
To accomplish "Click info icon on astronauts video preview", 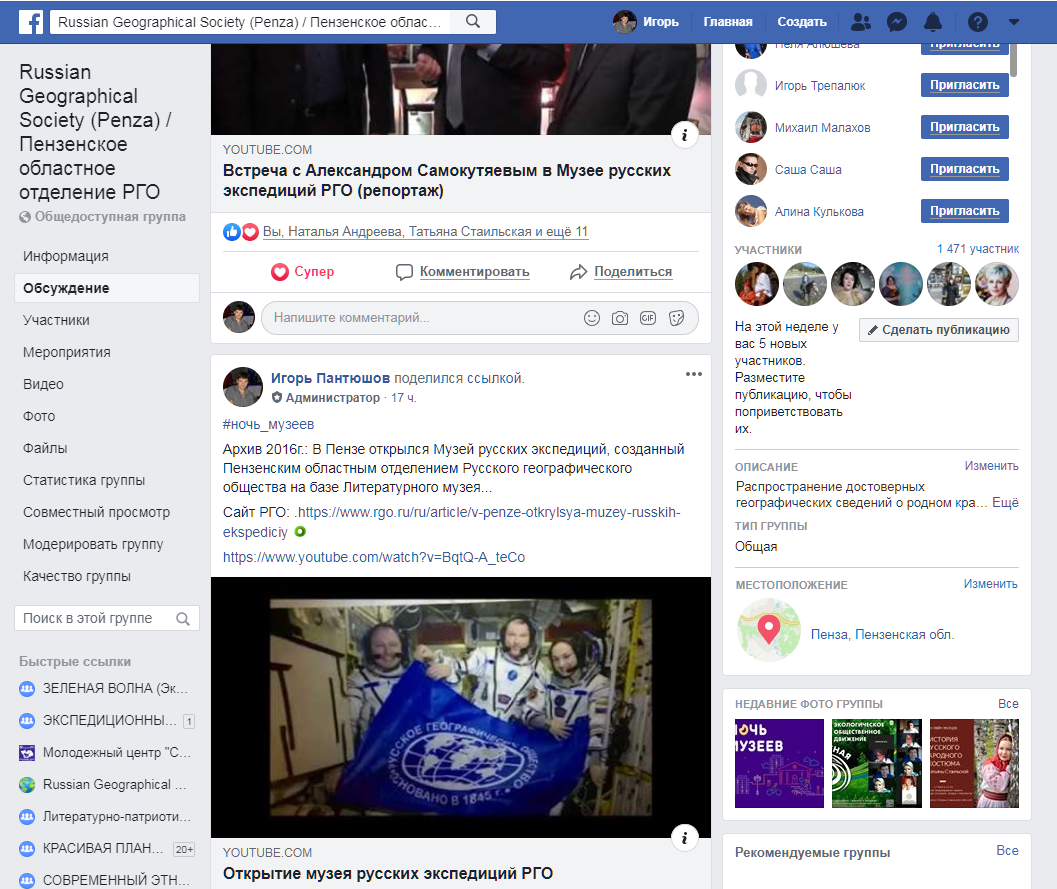I will [684, 838].
